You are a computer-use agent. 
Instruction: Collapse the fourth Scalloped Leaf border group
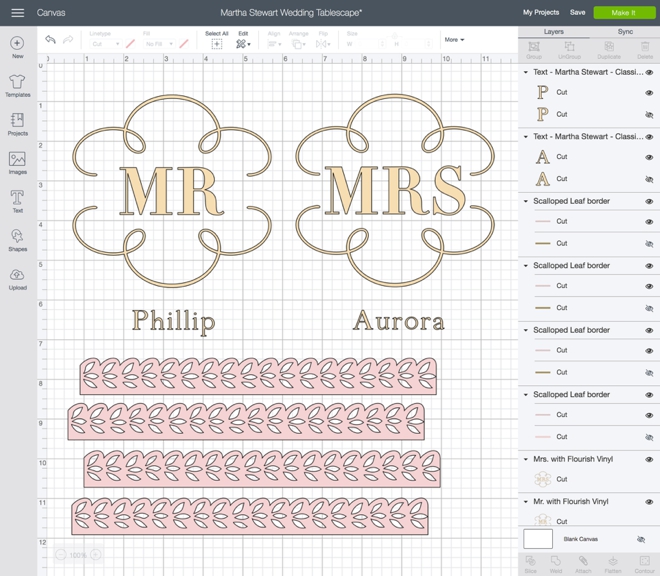tap(525, 395)
